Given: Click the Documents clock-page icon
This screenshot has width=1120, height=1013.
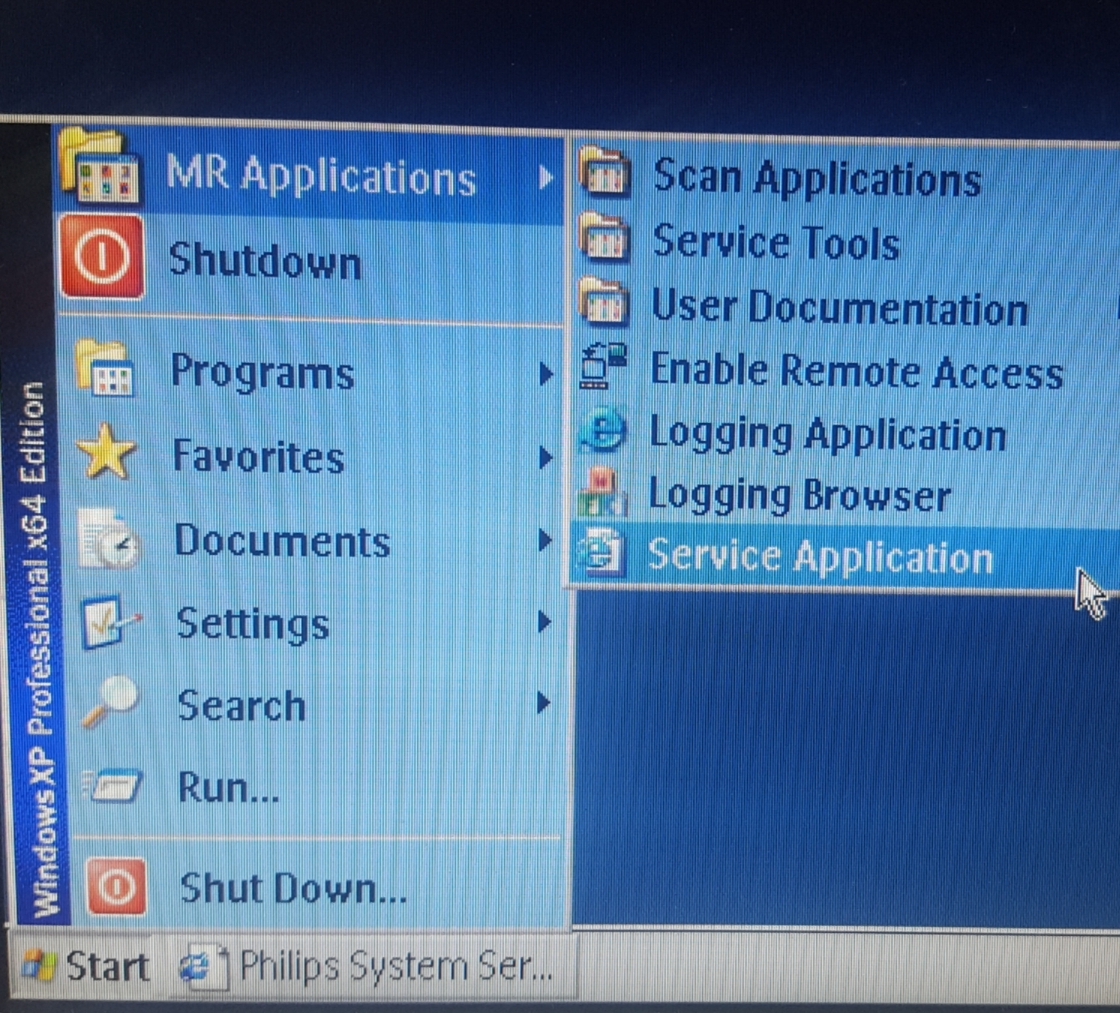Looking at the screenshot, I should point(108,539).
